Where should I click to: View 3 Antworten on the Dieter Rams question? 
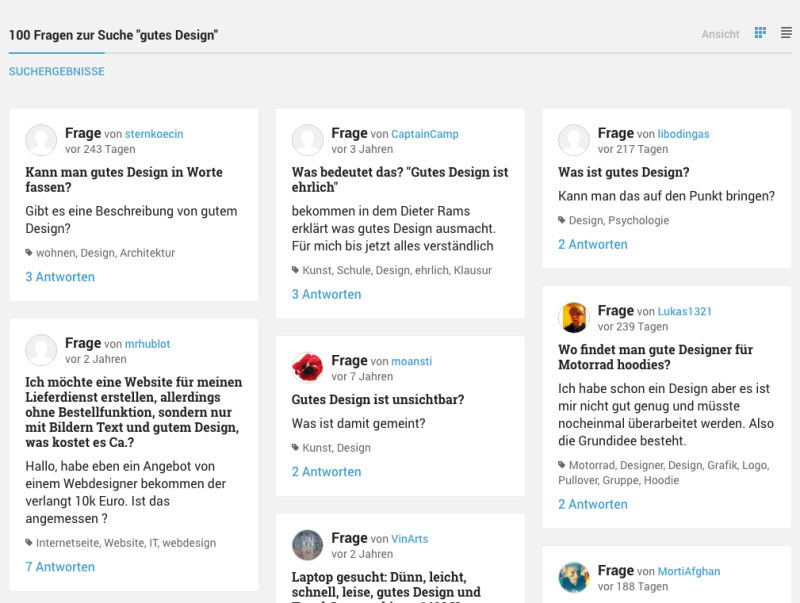click(326, 294)
